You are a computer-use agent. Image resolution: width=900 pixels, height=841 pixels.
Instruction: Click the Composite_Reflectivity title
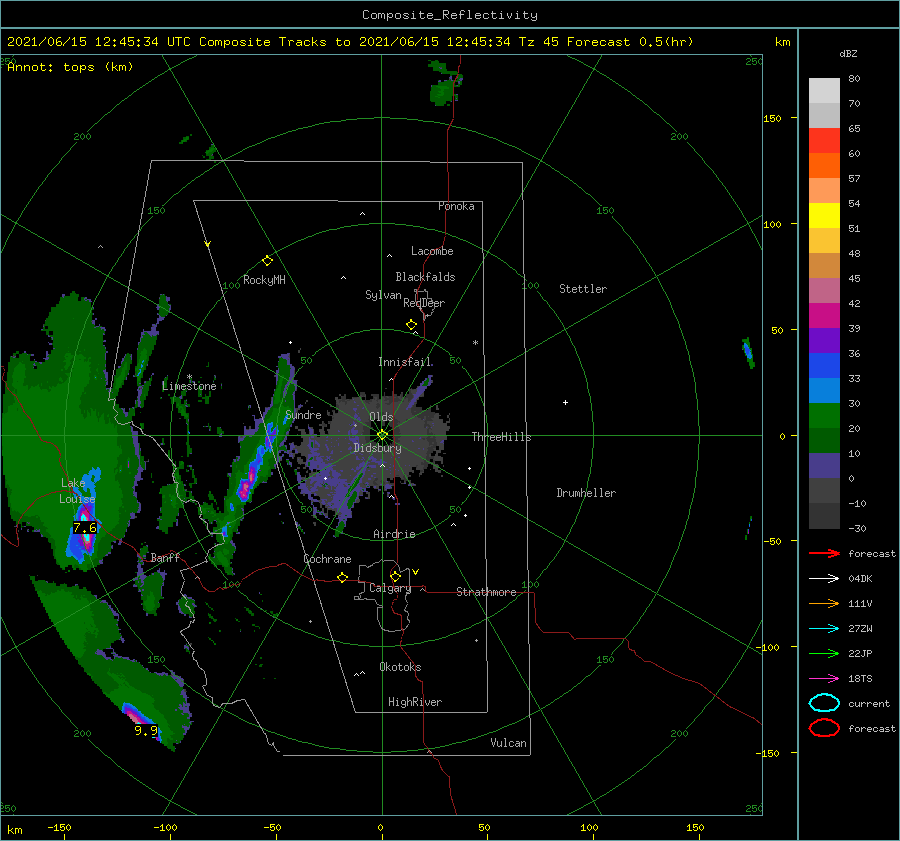(x=450, y=15)
